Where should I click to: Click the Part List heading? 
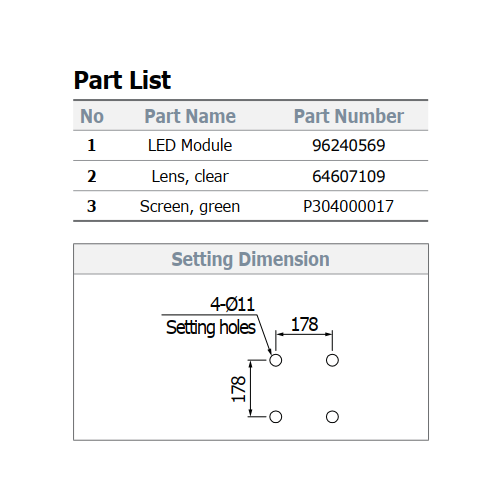(122, 80)
